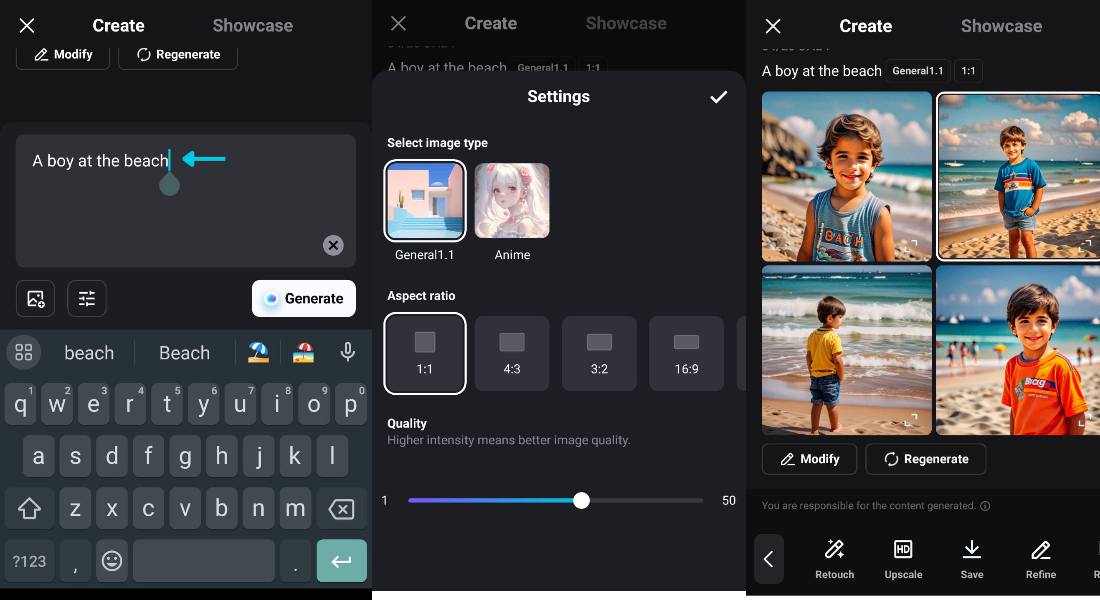Image resolution: width=1100 pixels, height=600 pixels.
Task: Click the Generate button
Action: pyautogui.click(x=304, y=298)
